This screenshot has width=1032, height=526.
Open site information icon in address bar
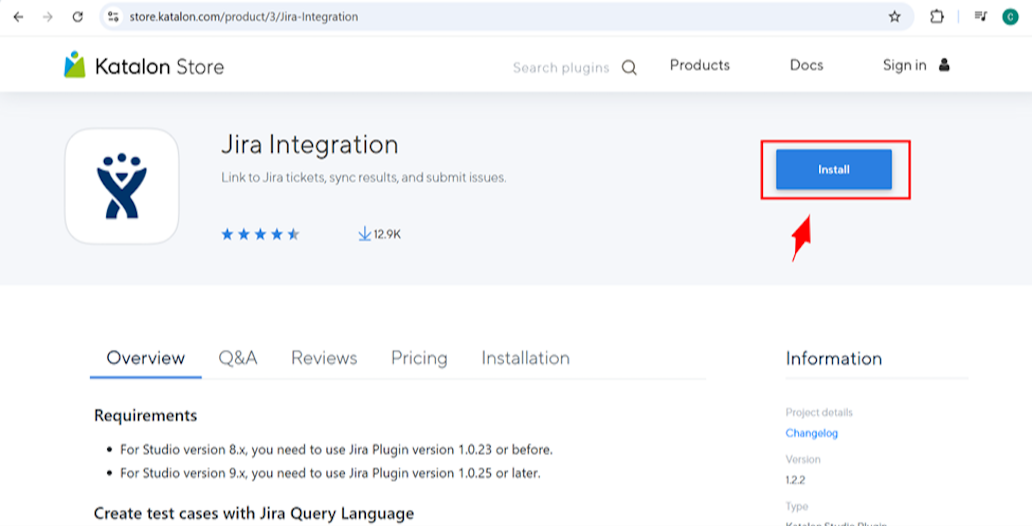(x=113, y=17)
